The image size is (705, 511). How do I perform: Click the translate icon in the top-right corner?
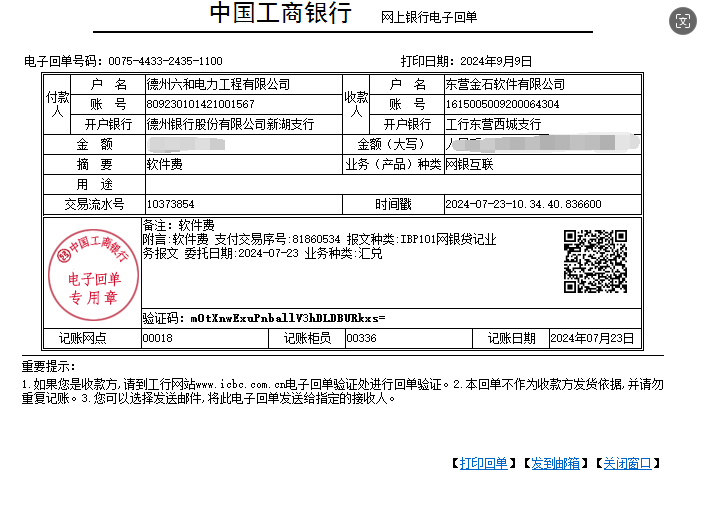[683, 21]
